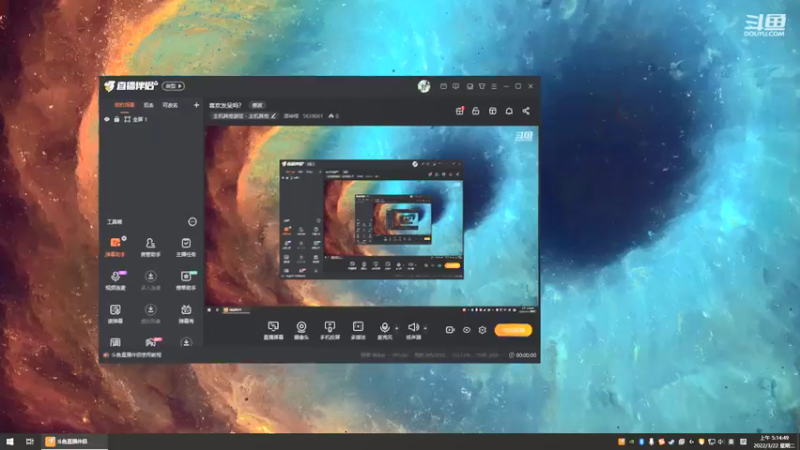Switch to the first orange scene tab
The image size is (800, 450).
click(124, 105)
